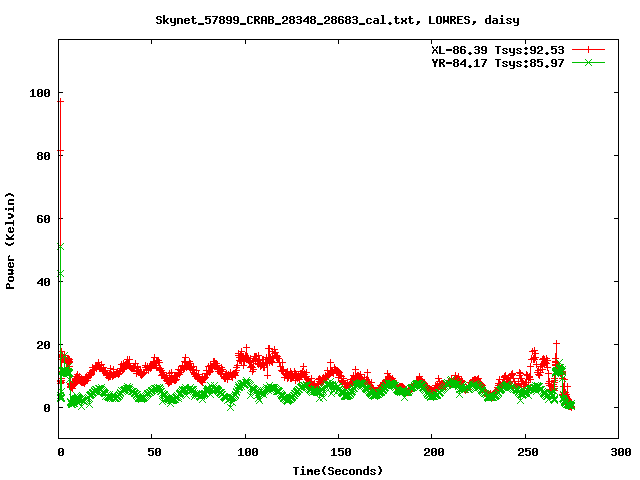Click the y-axis tick label '100'
The width and height of the screenshot is (640, 480).
[x=40, y=93]
